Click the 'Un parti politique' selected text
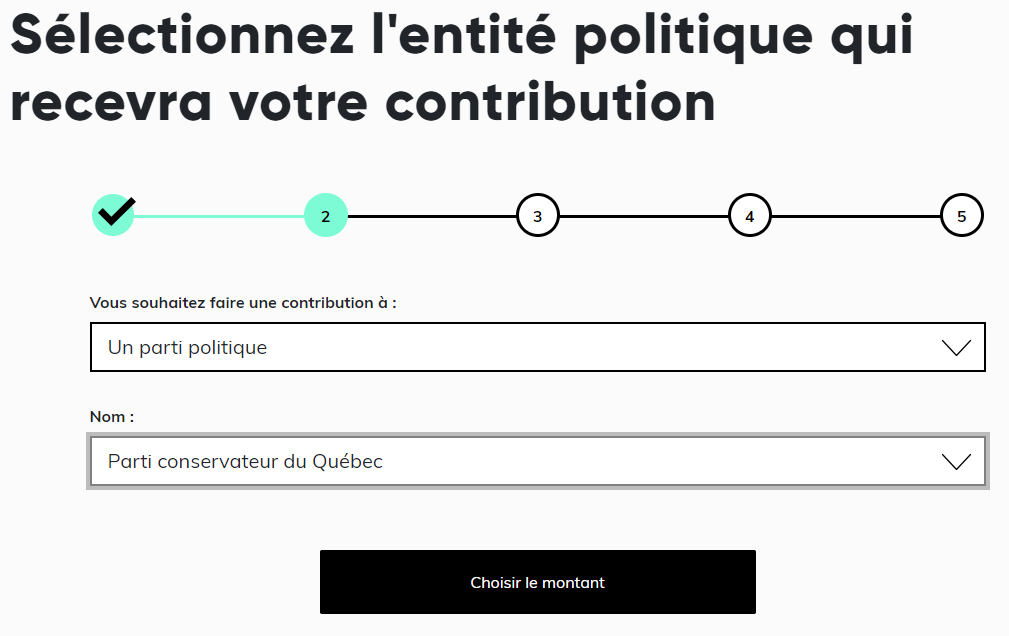The image size is (1009, 636). (187, 348)
